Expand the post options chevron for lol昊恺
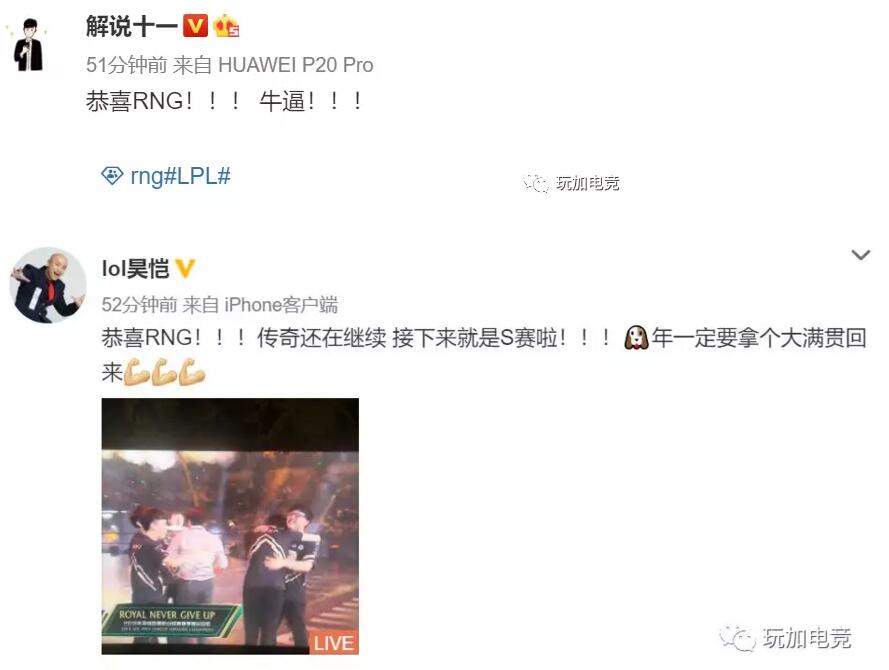Image resolution: width=889 pixels, height=670 pixels. pos(861,255)
